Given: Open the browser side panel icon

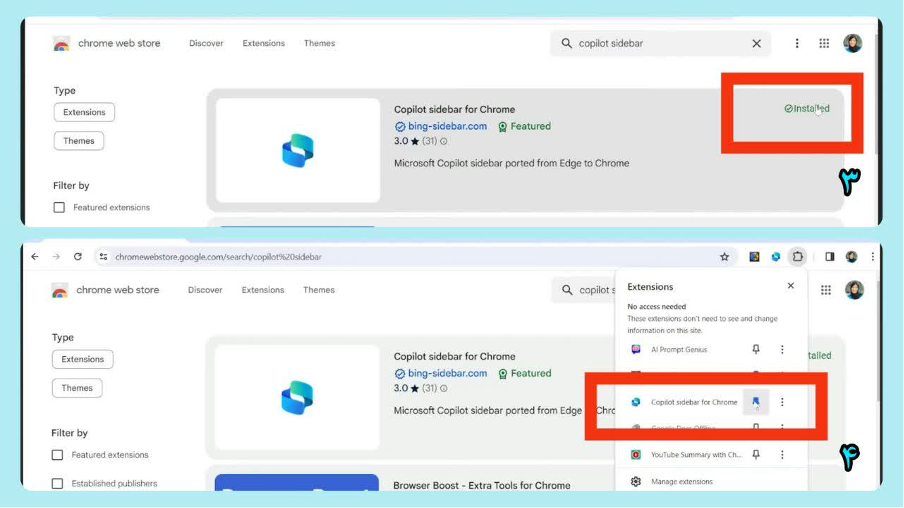Looking at the screenshot, I should [x=830, y=257].
